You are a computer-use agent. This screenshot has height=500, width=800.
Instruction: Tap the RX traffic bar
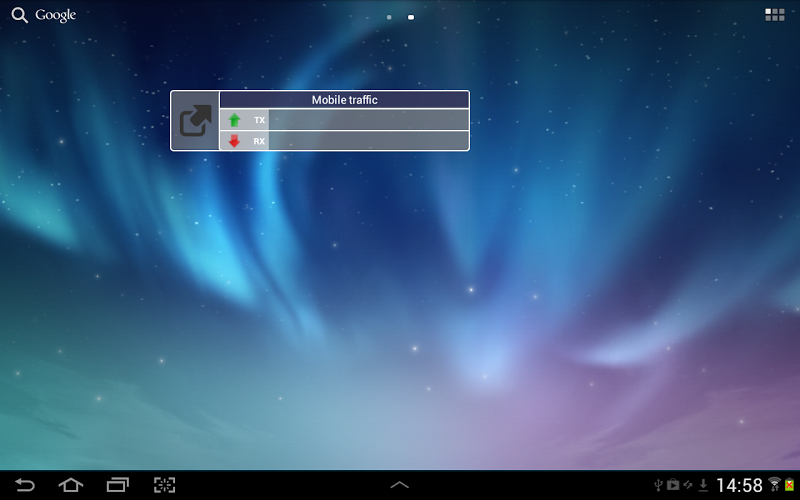pyautogui.click(x=368, y=141)
